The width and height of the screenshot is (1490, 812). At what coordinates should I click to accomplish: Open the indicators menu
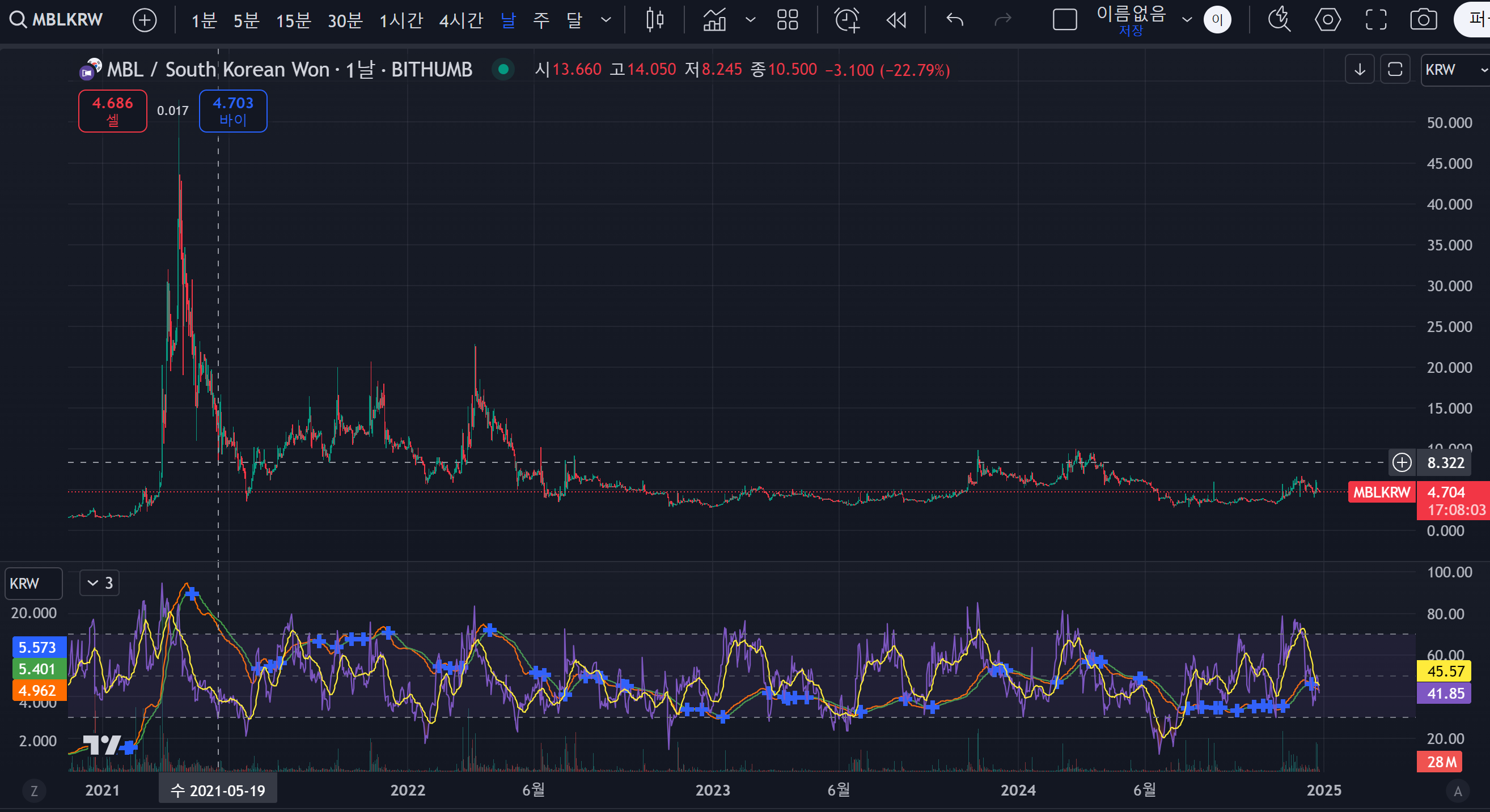(x=714, y=20)
